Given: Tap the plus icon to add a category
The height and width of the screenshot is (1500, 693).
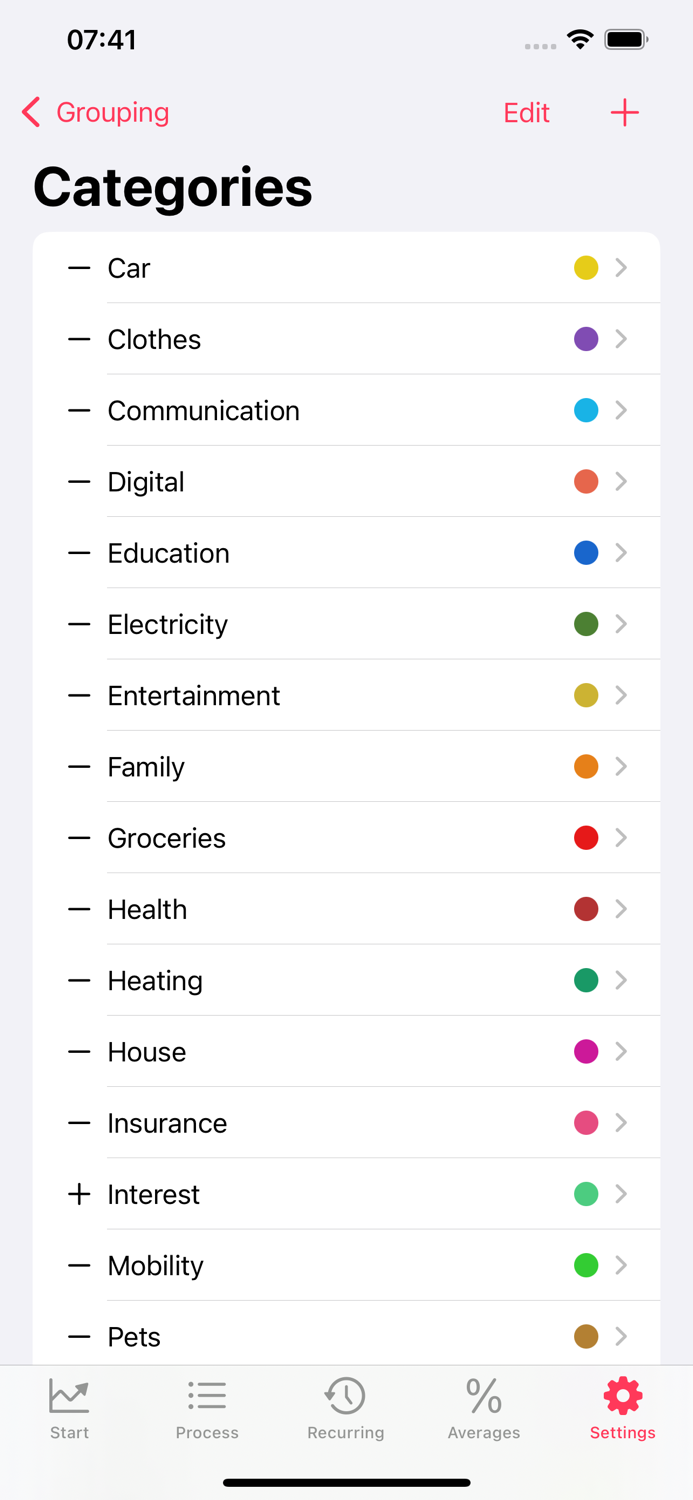Looking at the screenshot, I should [x=625, y=113].
